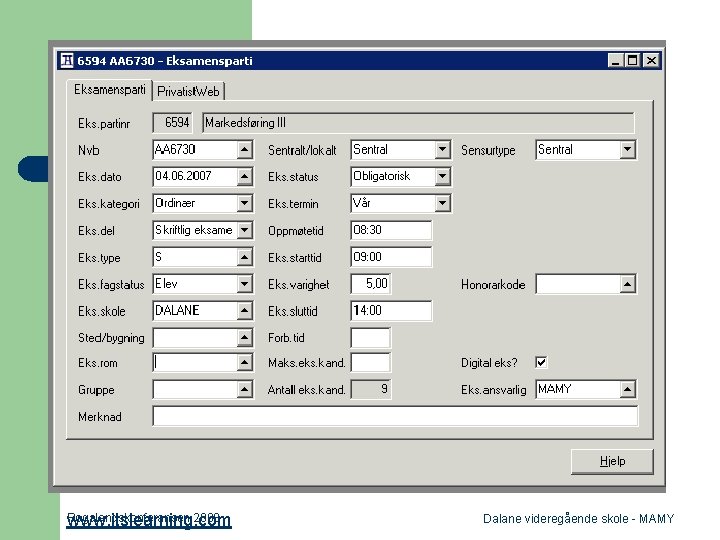This screenshot has height=540, width=720.
Task: Open the Eks.rom lookup arrow
Action: pyautogui.click(x=245, y=363)
